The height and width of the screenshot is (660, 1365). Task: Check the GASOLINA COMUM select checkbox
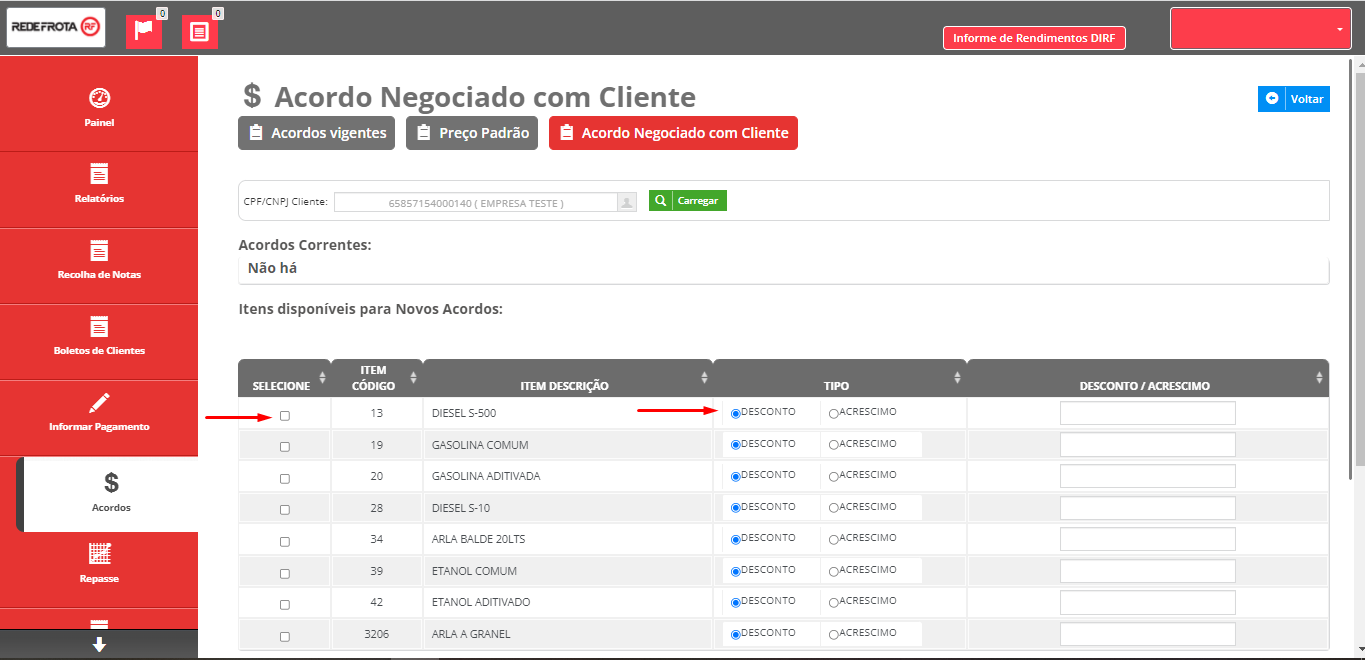pos(285,447)
